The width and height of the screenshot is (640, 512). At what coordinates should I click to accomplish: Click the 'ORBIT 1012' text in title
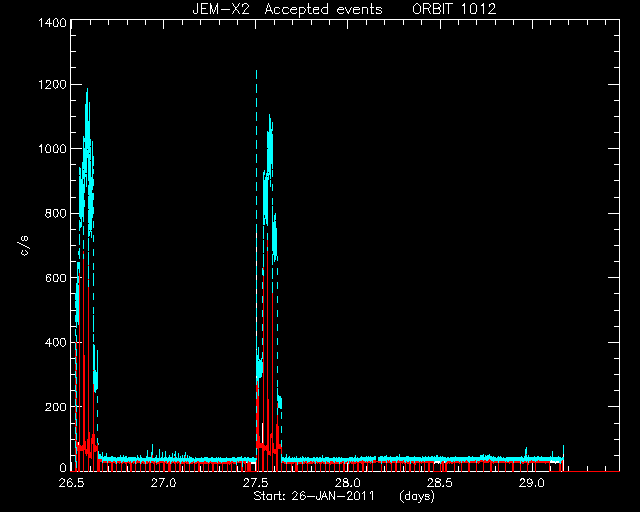(x=454, y=9)
